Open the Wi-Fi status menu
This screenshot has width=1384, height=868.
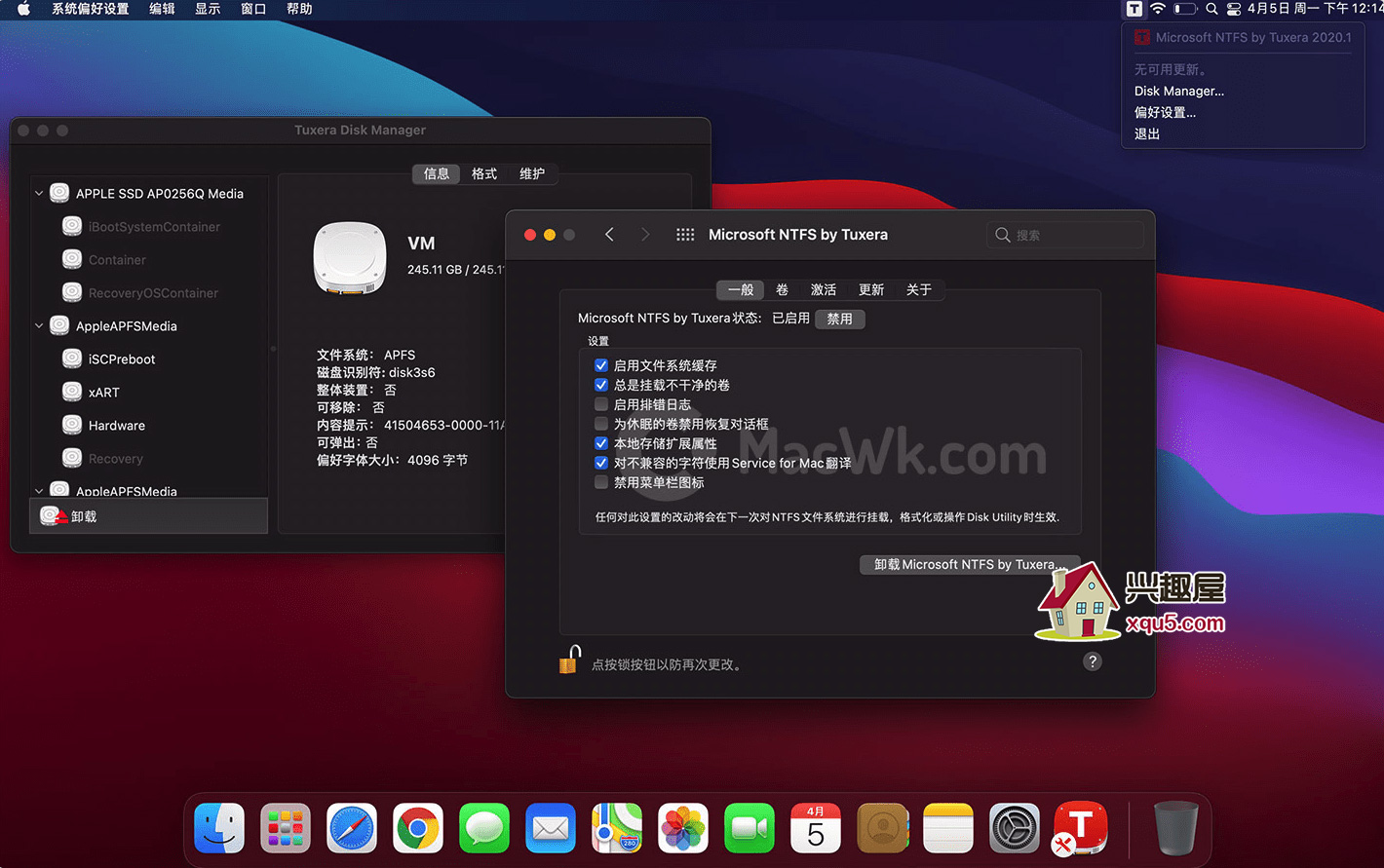pyautogui.click(x=1158, y=9)
